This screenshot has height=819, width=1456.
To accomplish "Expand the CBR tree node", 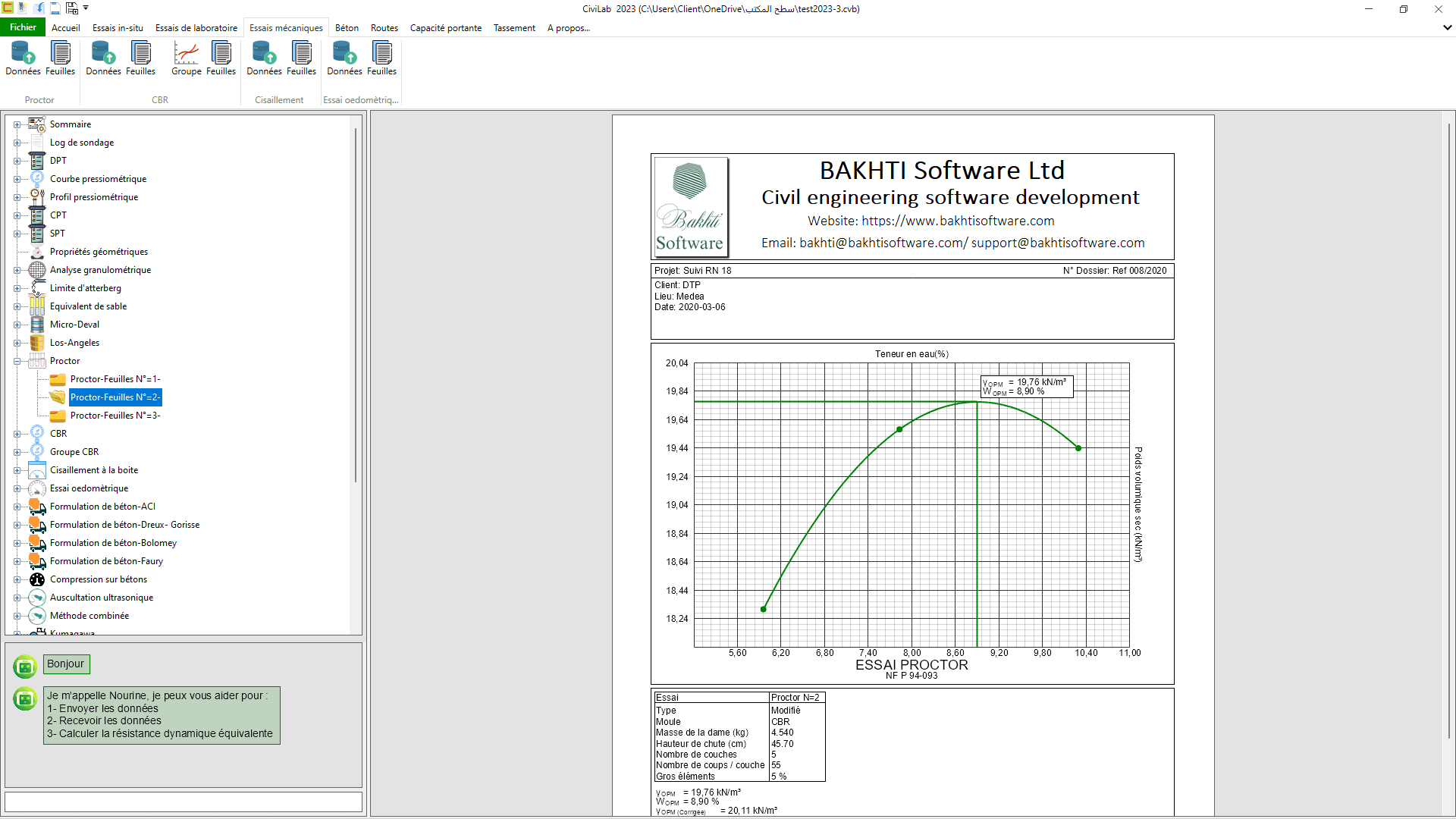I will pos(17,434).
